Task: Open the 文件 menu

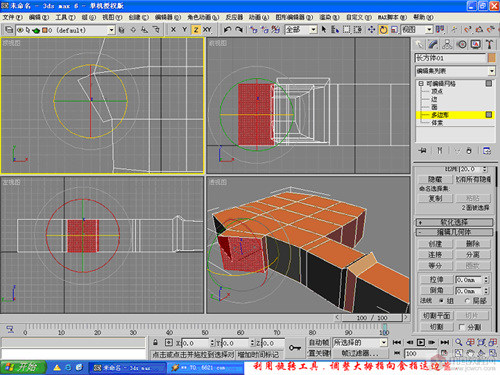Action: pos(13,17)
